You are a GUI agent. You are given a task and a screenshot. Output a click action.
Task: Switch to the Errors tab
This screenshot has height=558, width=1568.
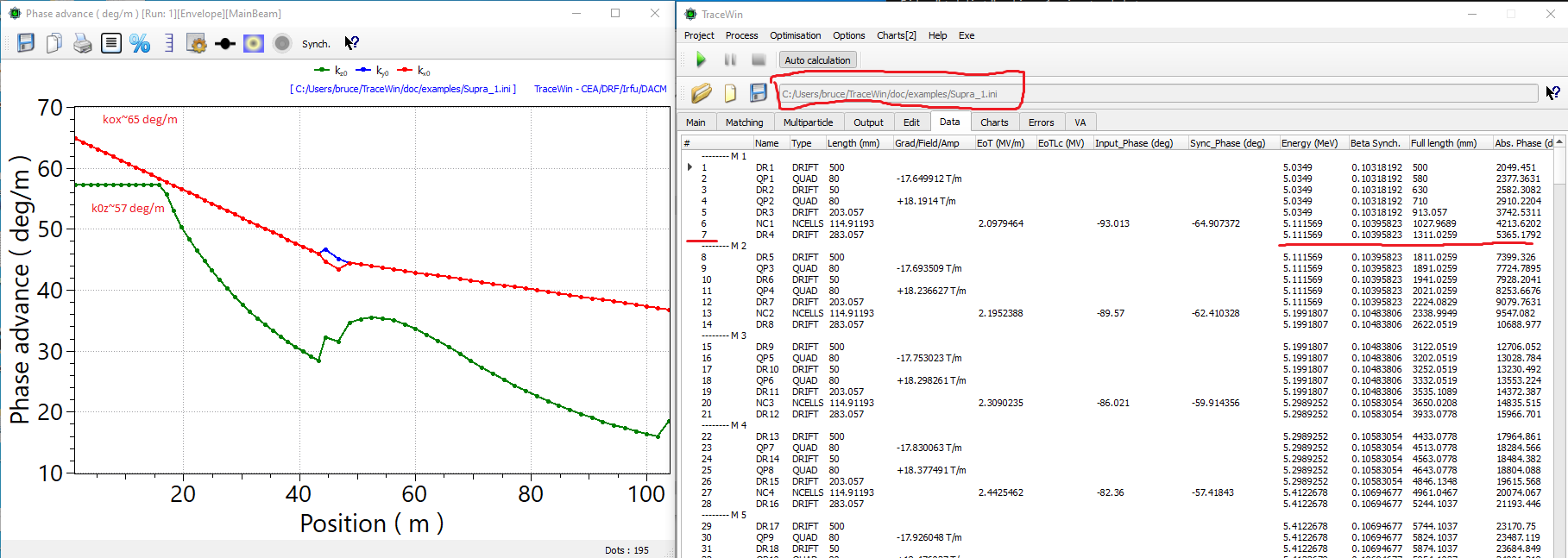(x=1041, y=122)
